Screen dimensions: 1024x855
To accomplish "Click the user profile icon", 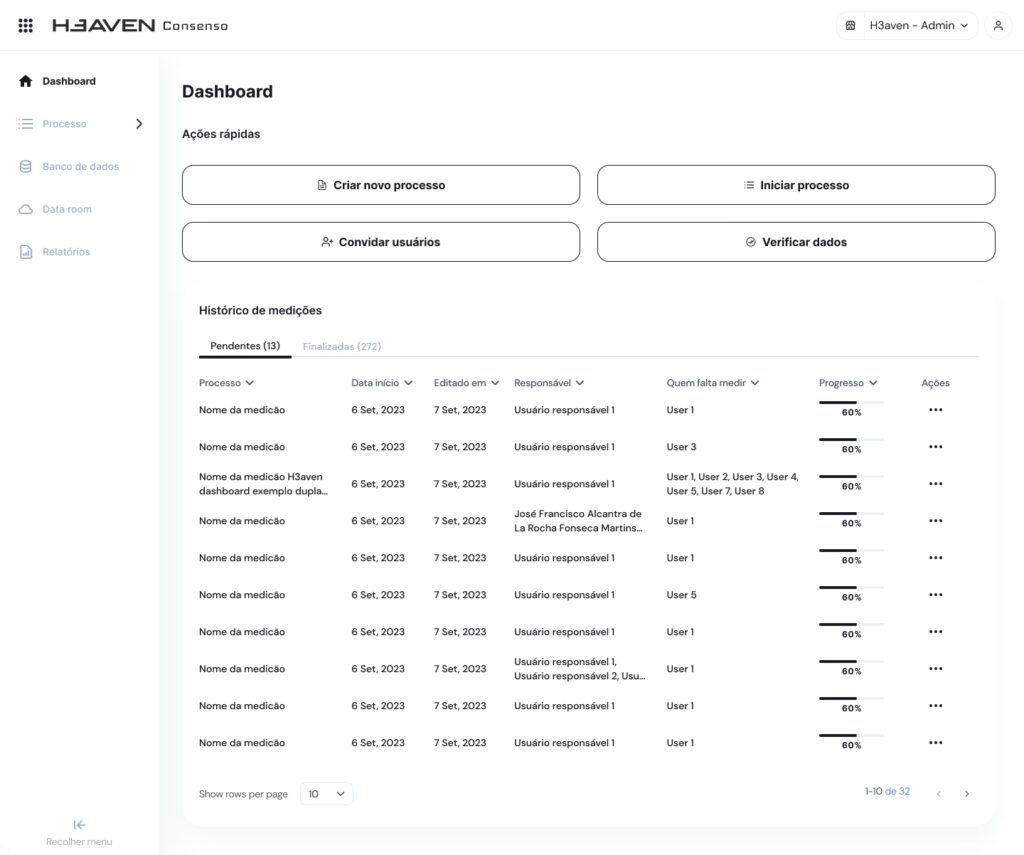I will pyautogui.click(x=997, y=26).
